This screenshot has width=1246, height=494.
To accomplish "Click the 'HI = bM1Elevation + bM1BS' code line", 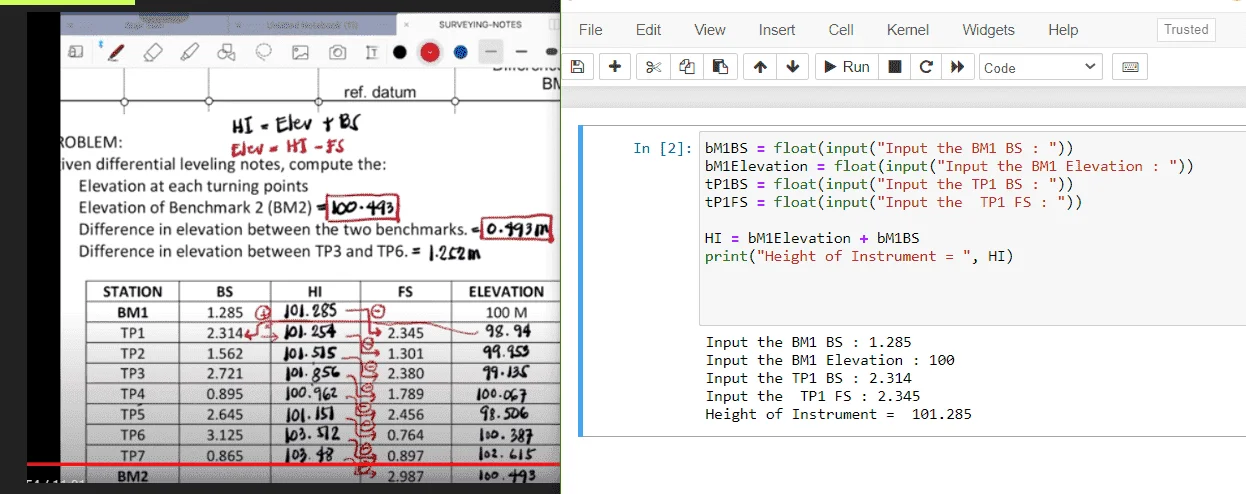I will coord(812,238).
